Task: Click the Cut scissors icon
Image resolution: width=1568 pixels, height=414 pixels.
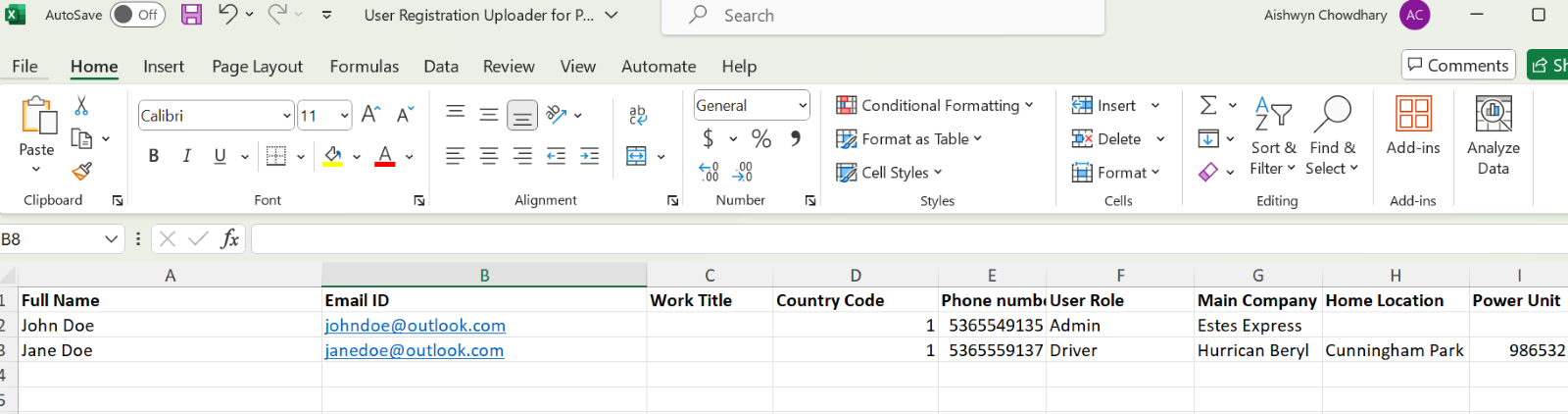Action: click(x=81, y=105)
